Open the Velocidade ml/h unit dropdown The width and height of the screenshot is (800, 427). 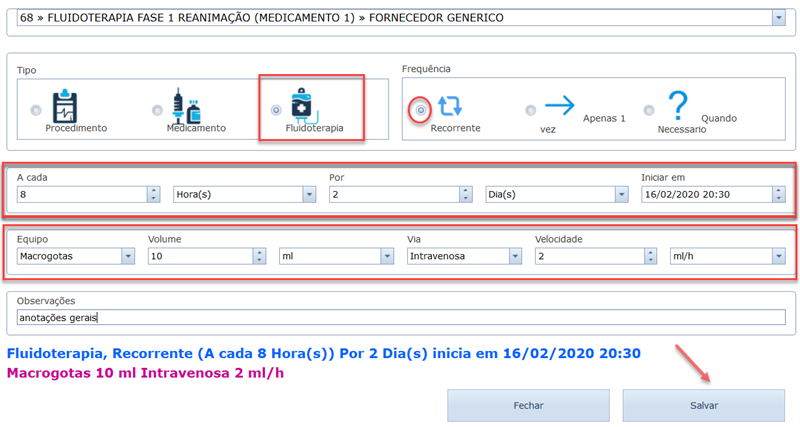[x=779, y=256]
